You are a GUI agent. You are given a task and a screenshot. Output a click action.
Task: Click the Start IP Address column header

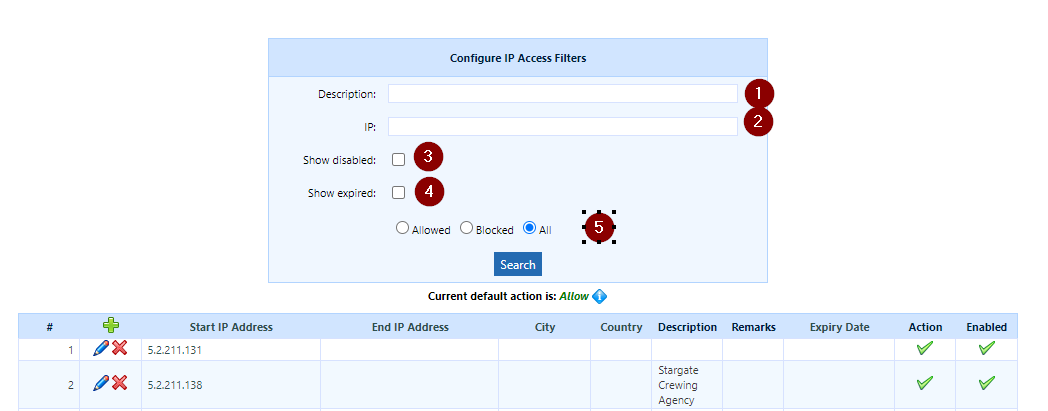(231, 327)
